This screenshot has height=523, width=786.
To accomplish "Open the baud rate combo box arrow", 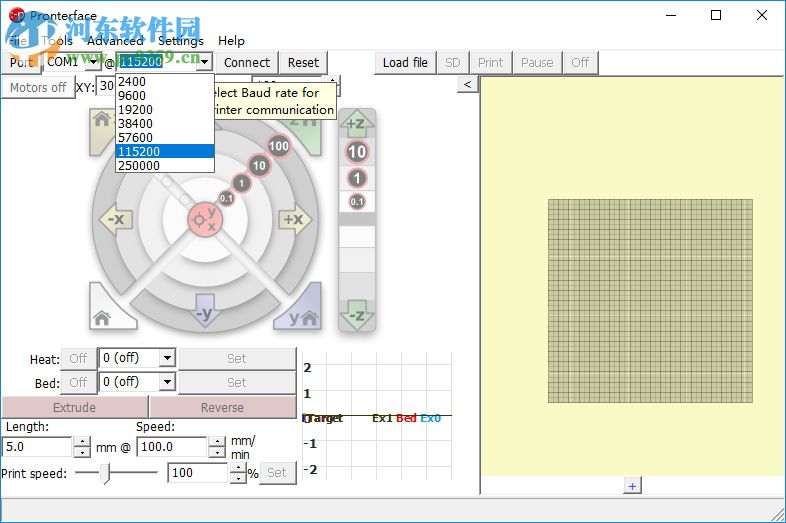I will [205, 62].
